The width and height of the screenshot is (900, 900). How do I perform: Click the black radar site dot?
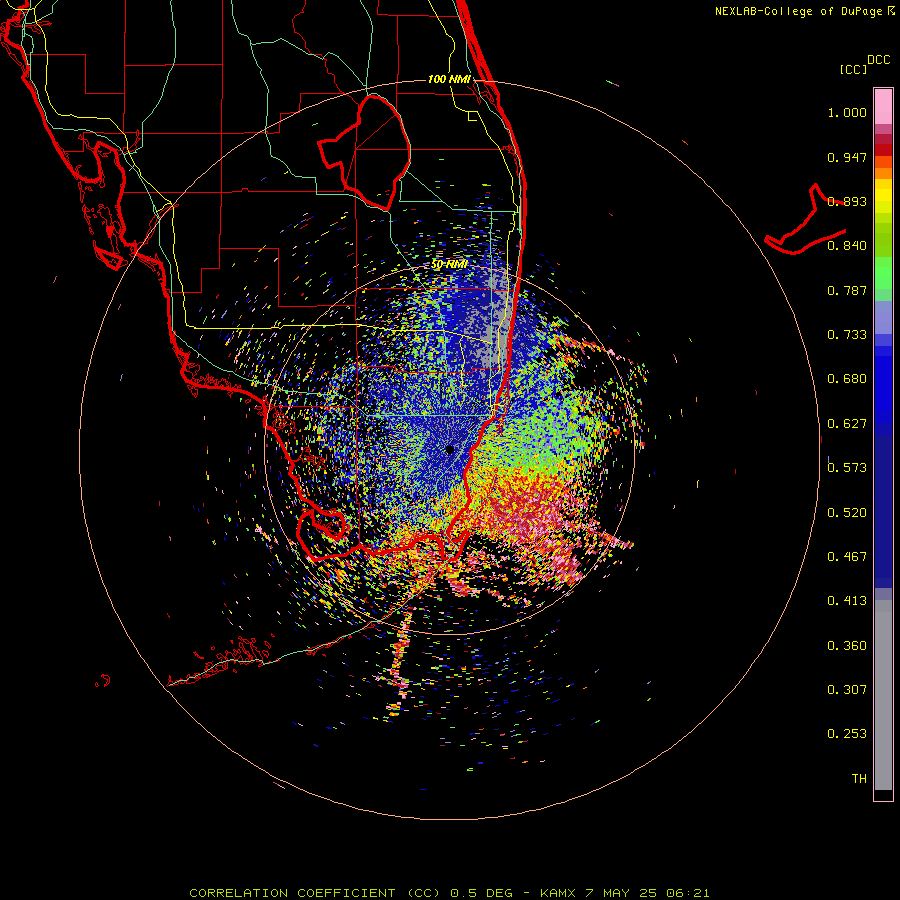(449, 450)
